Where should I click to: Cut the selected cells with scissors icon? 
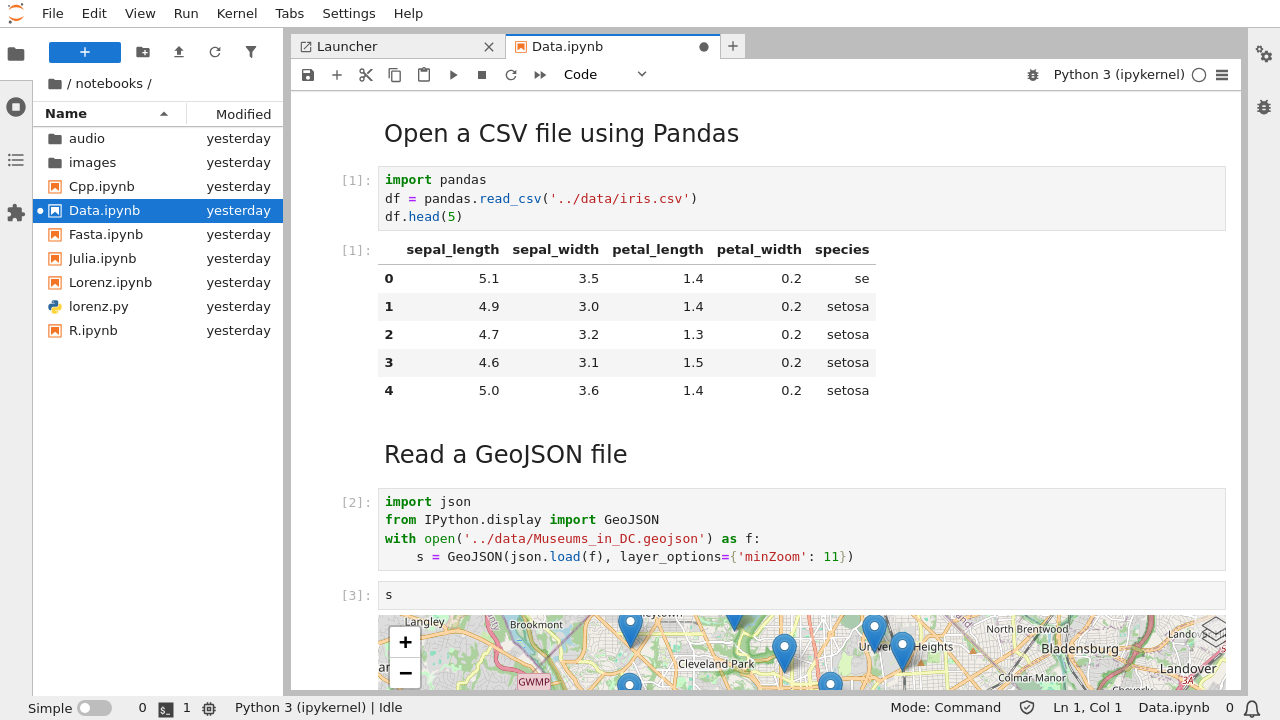(365, 74)
